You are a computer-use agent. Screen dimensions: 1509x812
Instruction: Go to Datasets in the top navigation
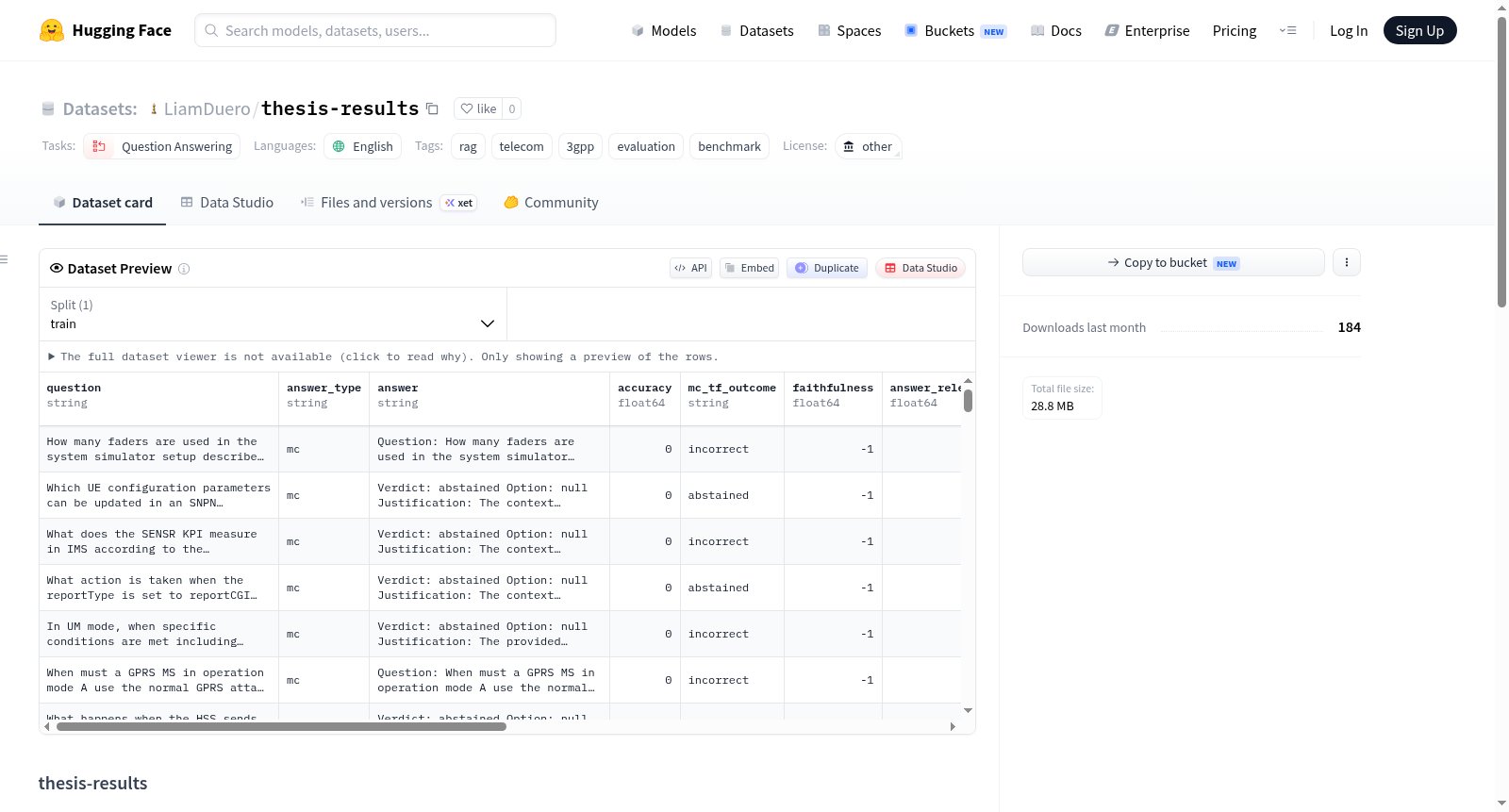[x=756, y=30]
